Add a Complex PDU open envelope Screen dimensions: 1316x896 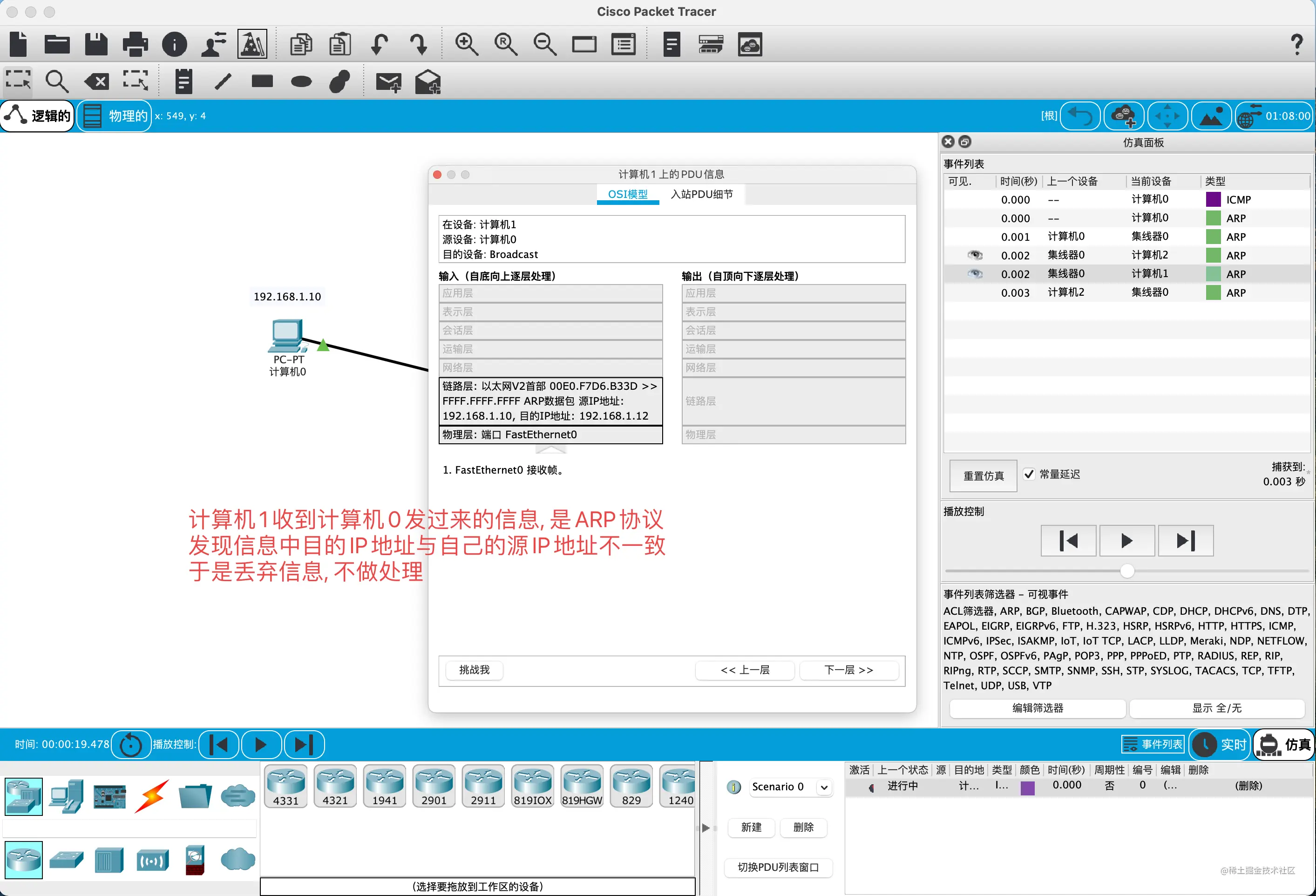point(427,81)
